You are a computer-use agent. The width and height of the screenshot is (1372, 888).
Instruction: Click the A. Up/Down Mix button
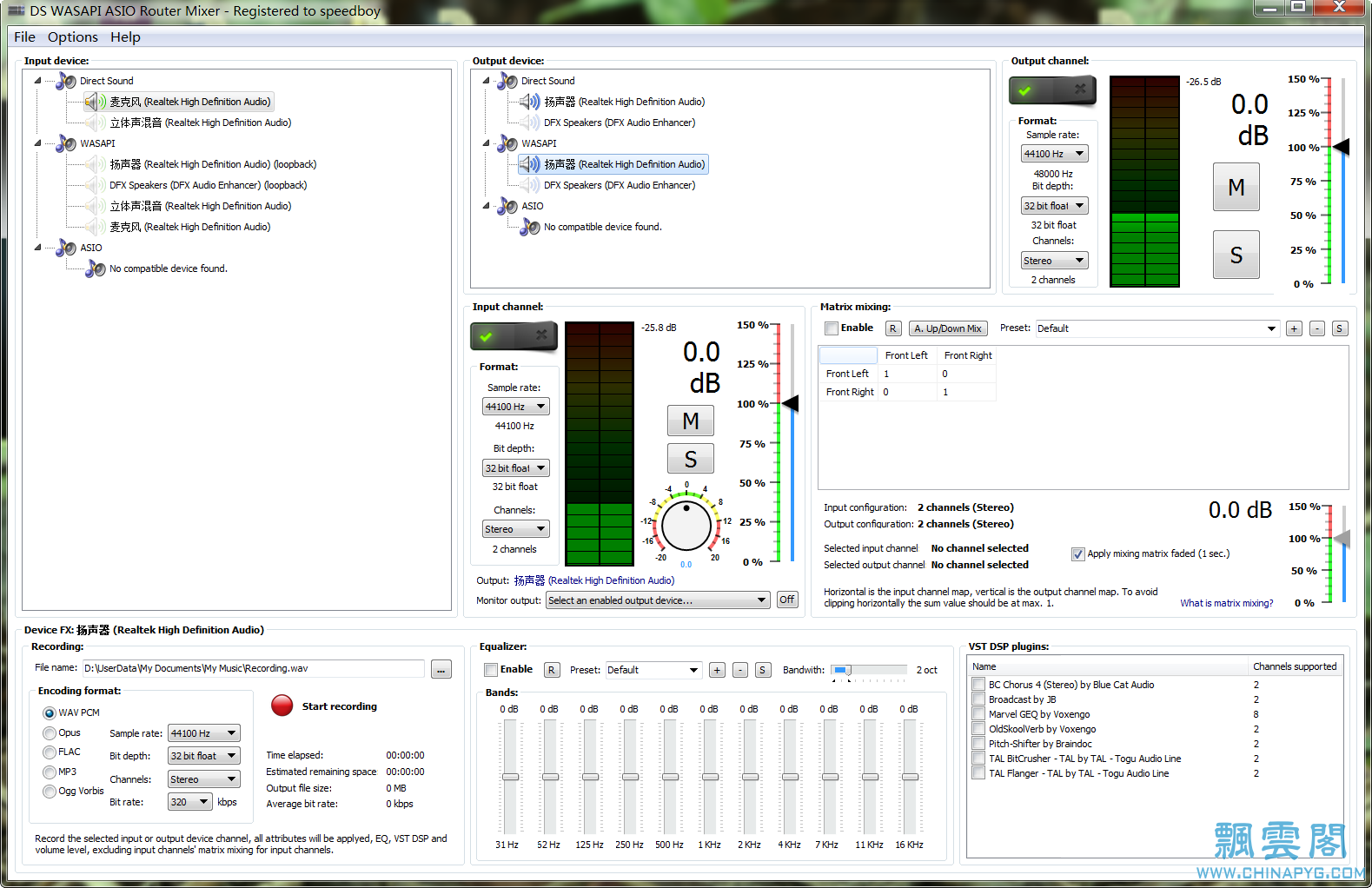[x=947, y=328]
